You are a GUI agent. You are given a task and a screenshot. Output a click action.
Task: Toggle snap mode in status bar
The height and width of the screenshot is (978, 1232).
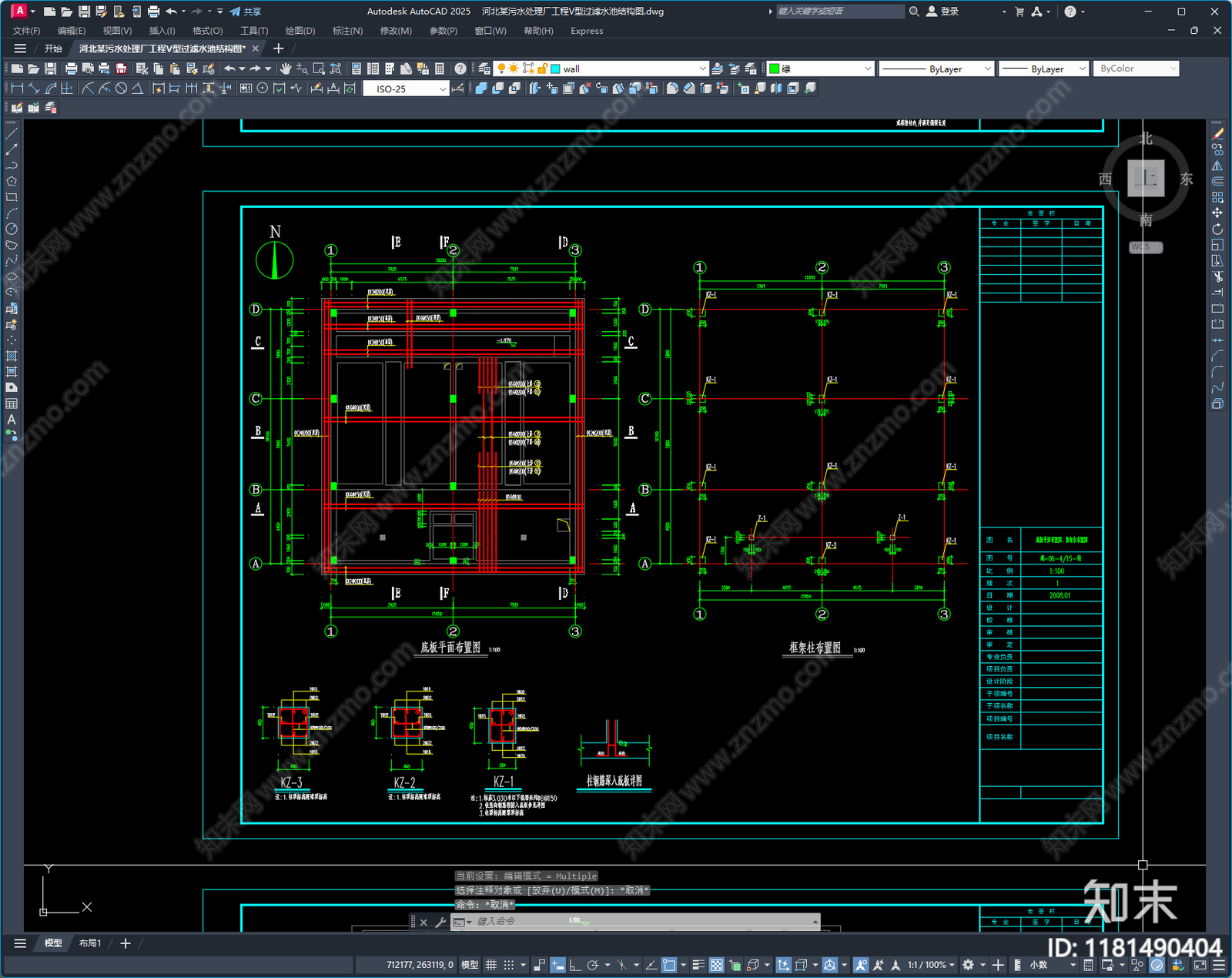click(508, 965)
